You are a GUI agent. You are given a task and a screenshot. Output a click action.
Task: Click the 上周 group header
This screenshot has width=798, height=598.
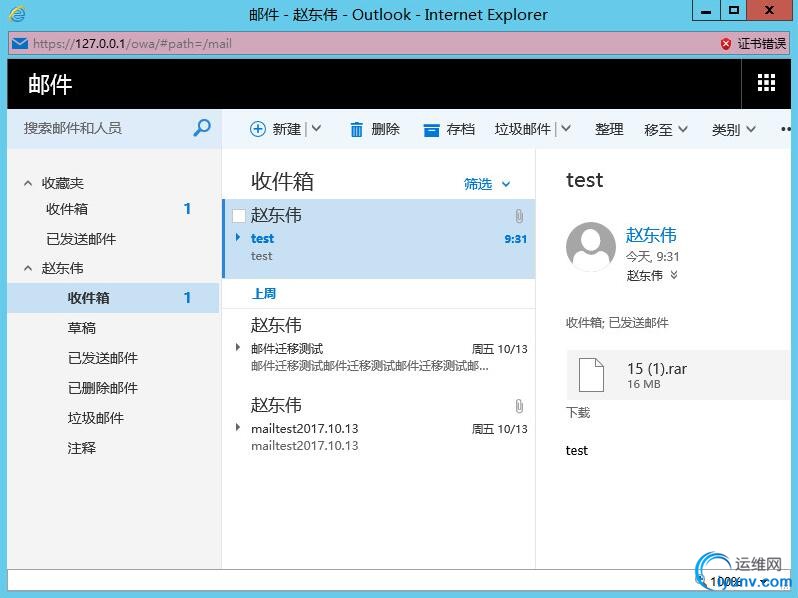point(264,294)
